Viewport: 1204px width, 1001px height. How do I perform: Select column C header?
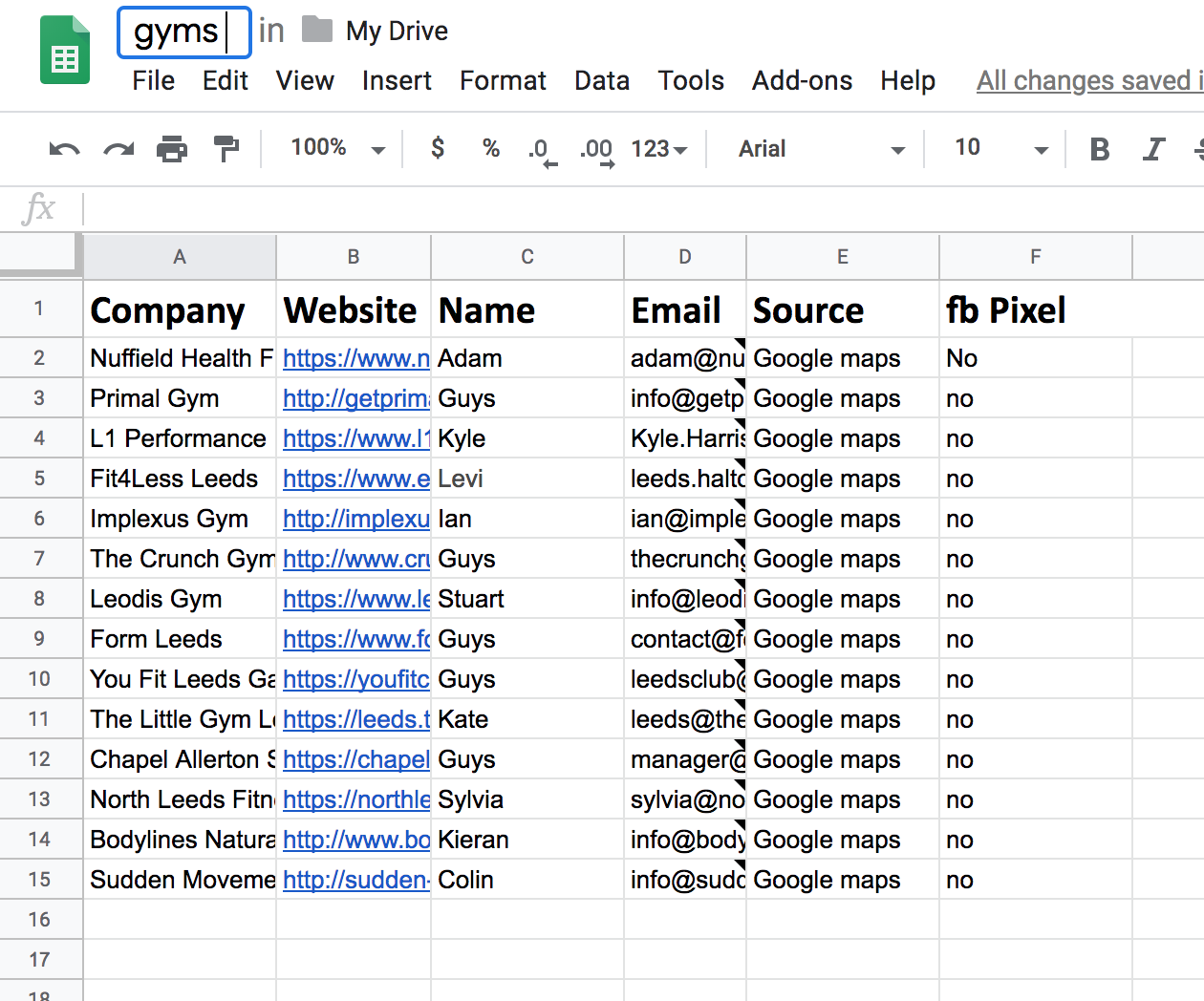click(527, 256)
